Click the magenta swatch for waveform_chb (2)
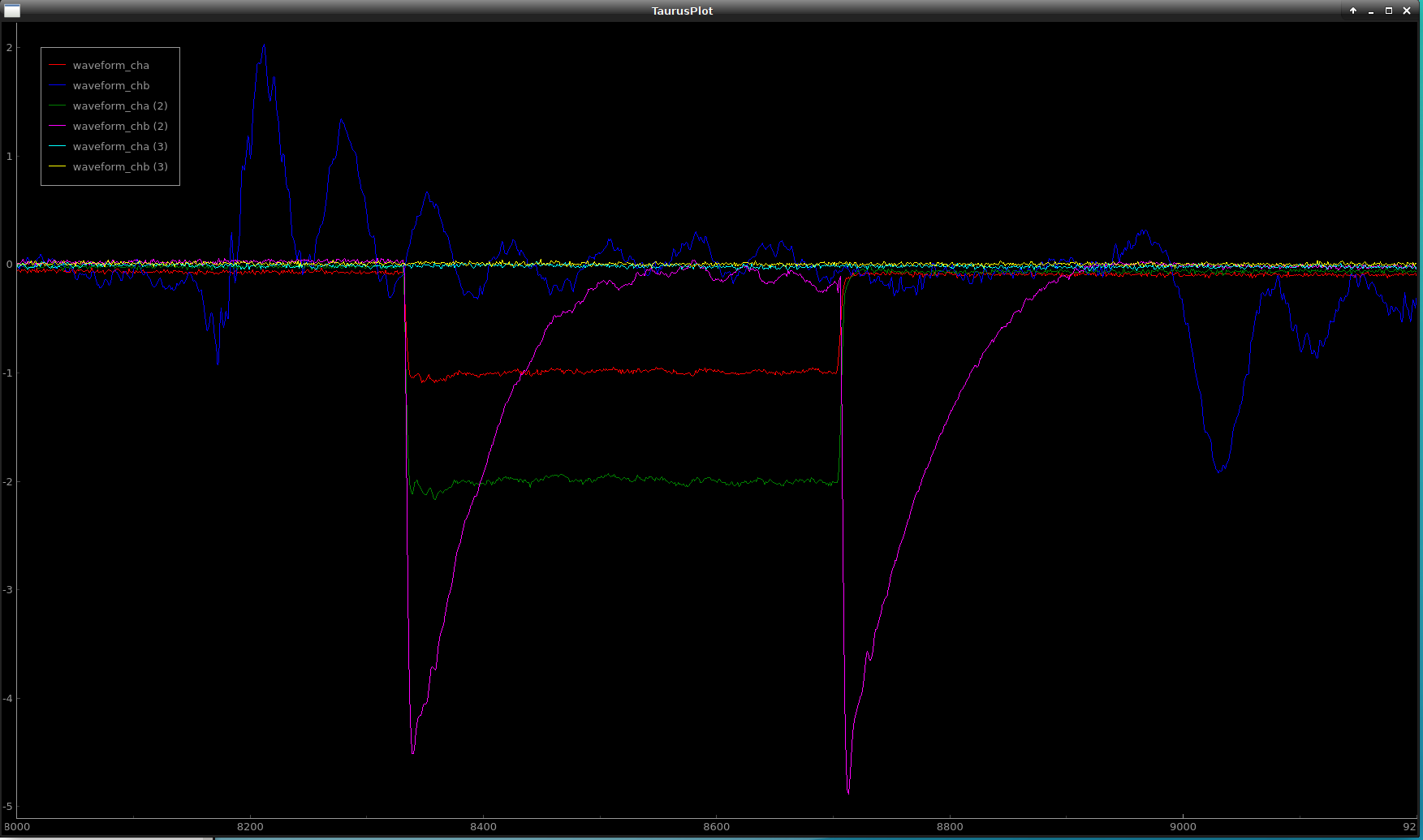 57,126
